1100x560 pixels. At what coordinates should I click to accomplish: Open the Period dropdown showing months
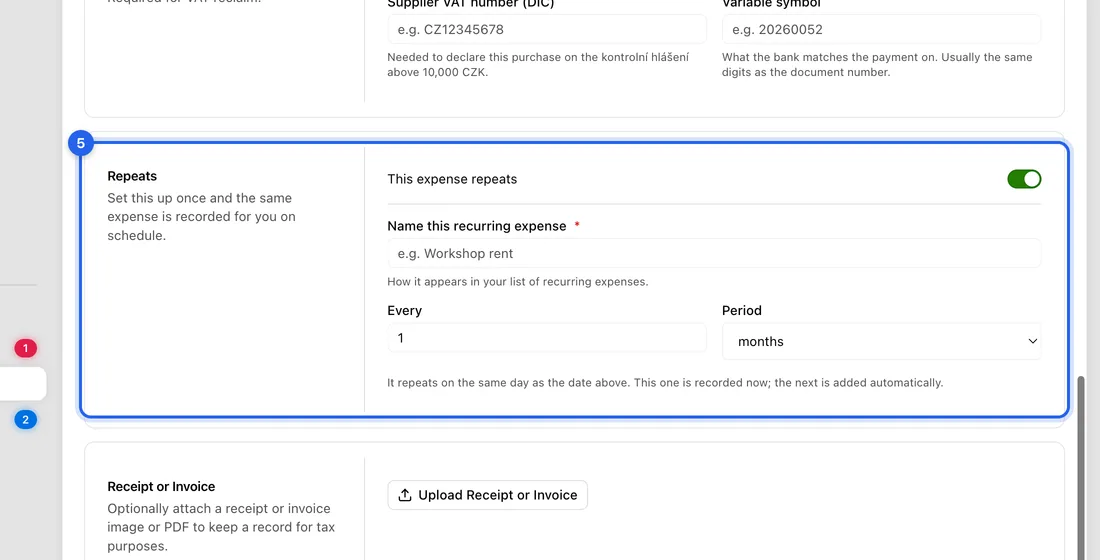tap(882, 341)
